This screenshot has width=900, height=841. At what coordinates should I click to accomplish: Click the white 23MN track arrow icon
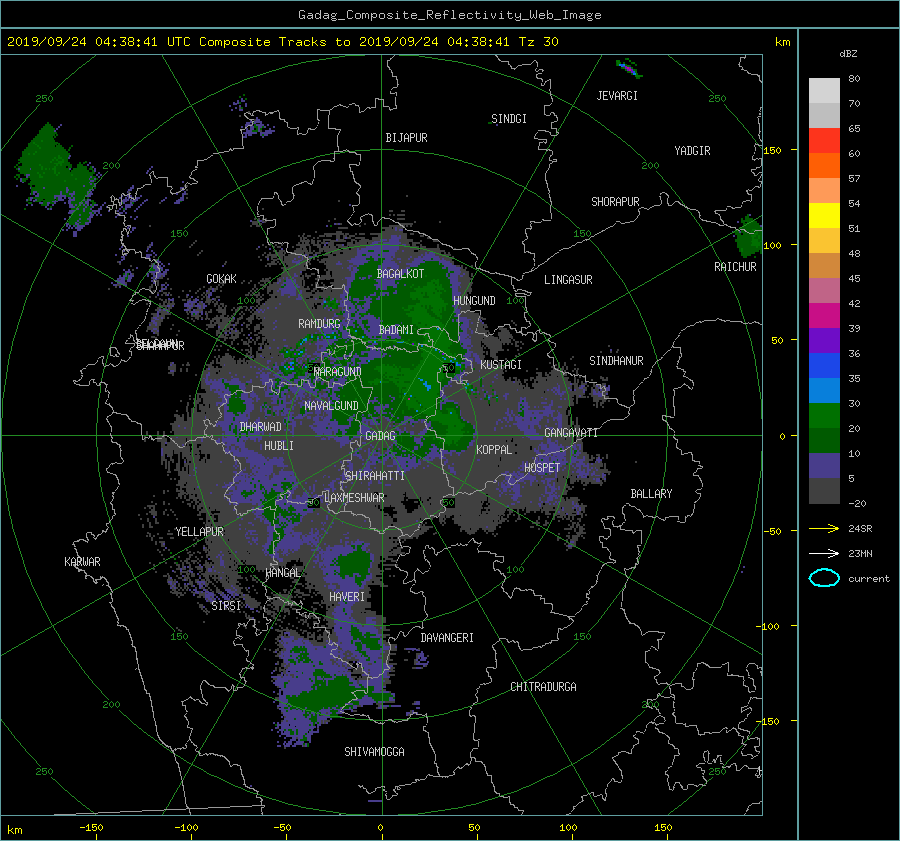[824, 553]
